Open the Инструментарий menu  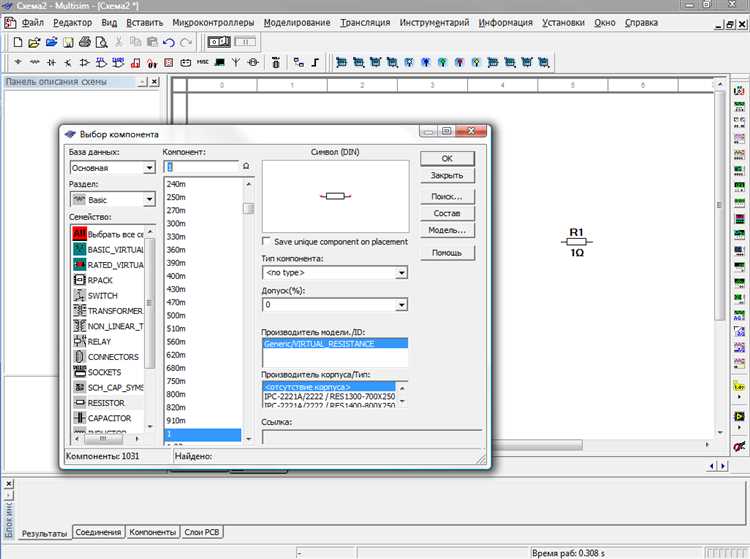(434, 22)
